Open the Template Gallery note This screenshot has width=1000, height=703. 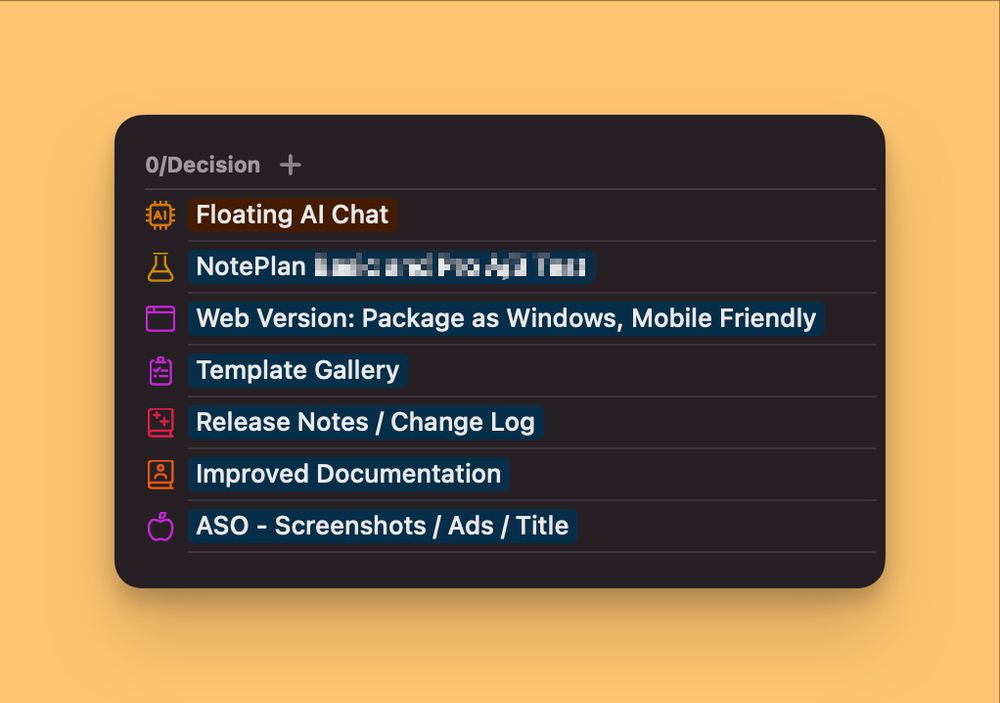[297, 371]
